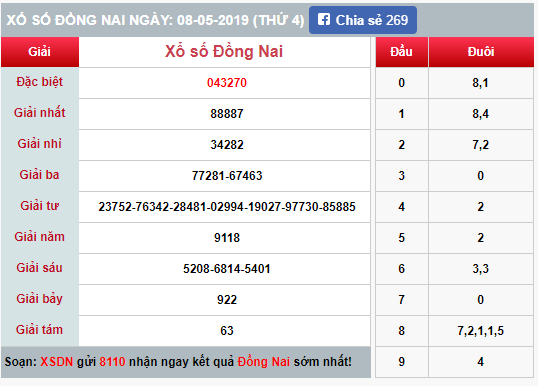Click Đầu 6 cell

point(402,269)
